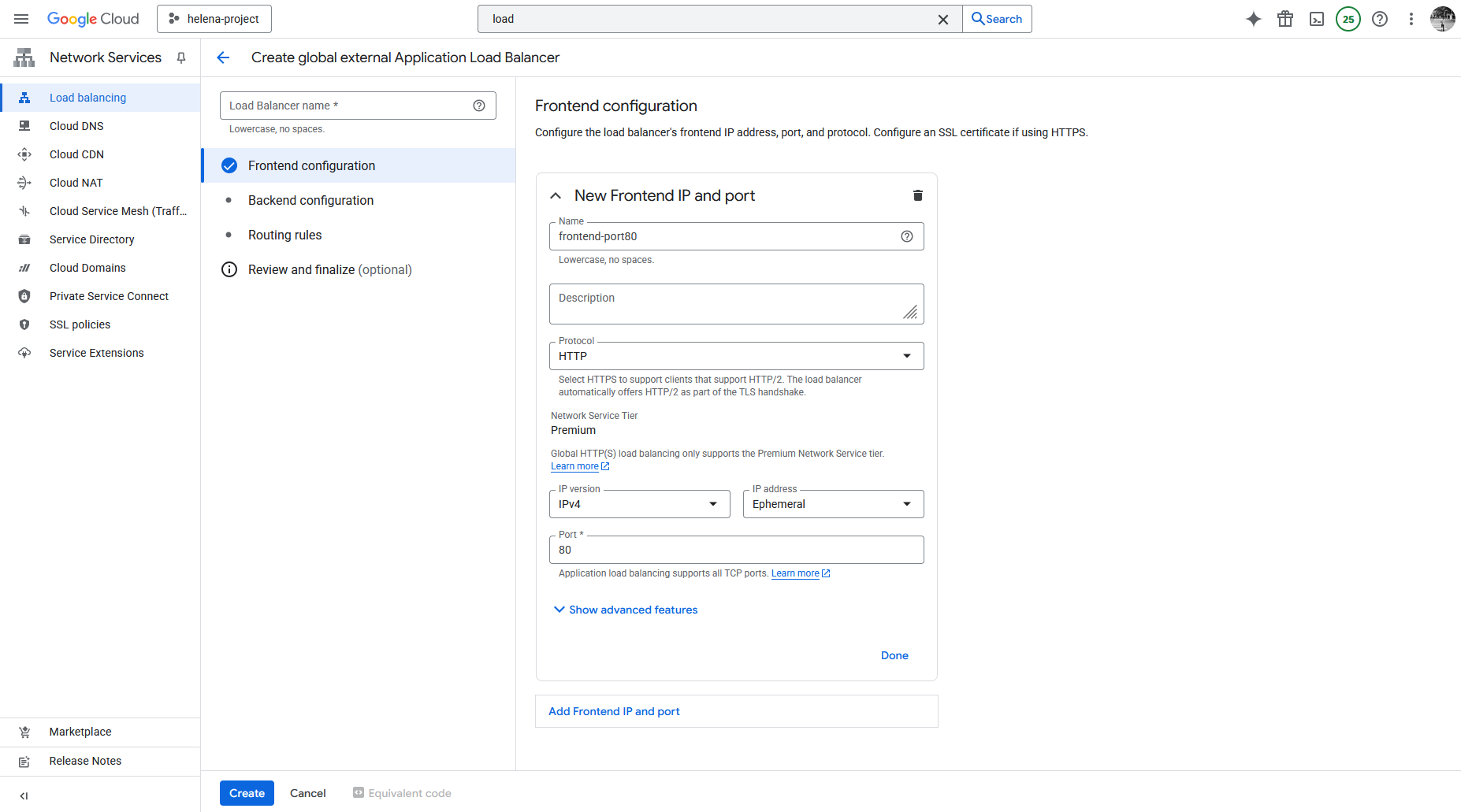This screenshot has width=1461, height=812.
Task: Open the helena-project project selector
Action: (214, 19)
